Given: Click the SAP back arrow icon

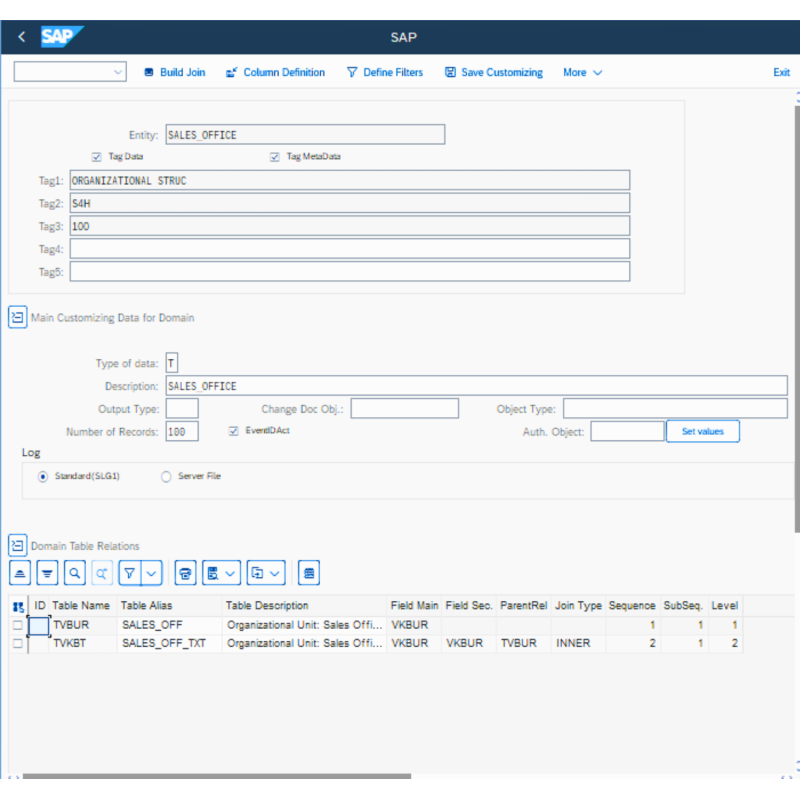Looking at the screenshot, I should pyautogui.click(x=22, y=37).
